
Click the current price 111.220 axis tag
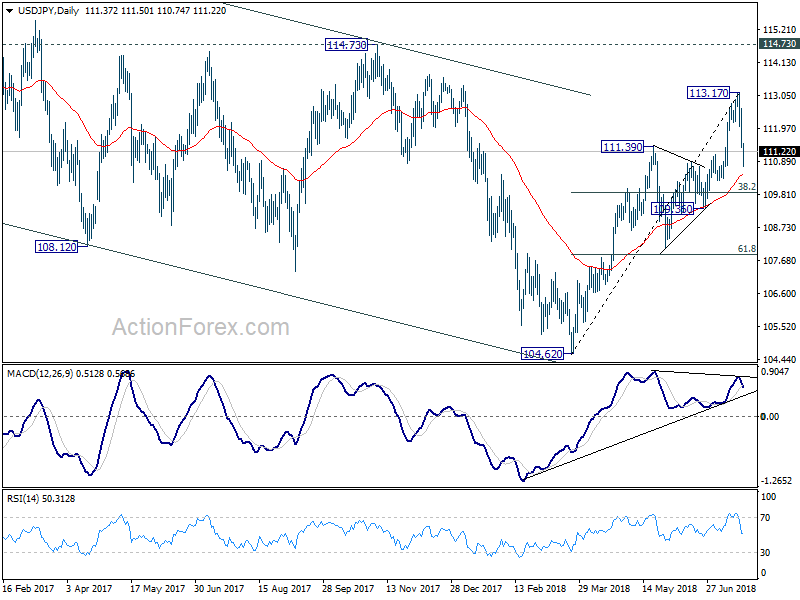tap(779, 152)
